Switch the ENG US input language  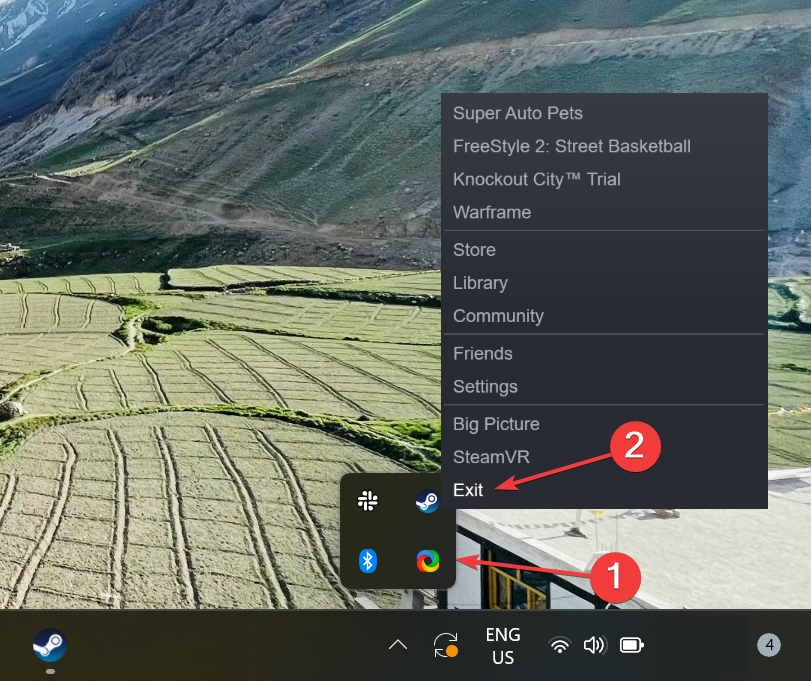click(x=503, y=646)
